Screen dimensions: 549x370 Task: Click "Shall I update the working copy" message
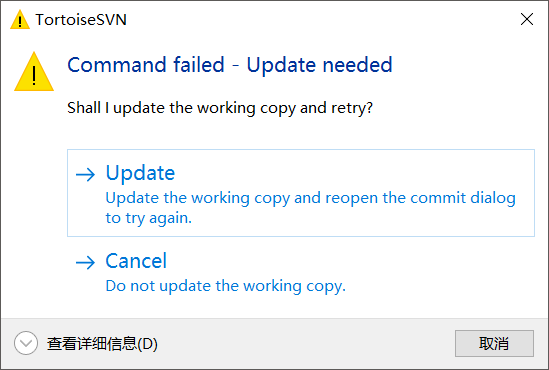click(220, 108)
